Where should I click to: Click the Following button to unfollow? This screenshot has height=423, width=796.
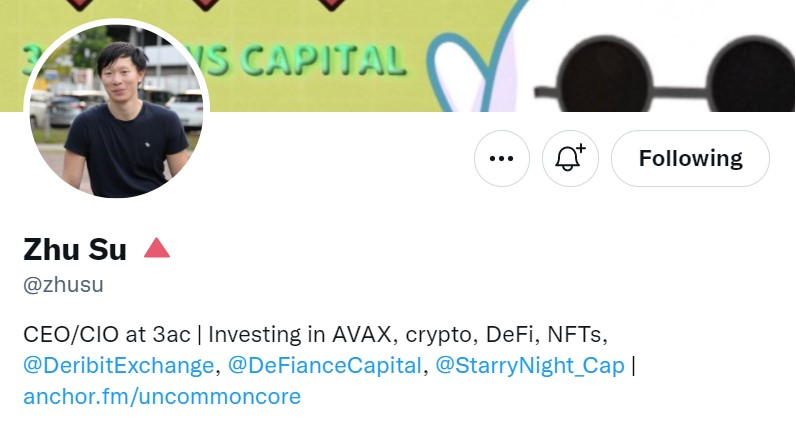[x=690, y=158]
